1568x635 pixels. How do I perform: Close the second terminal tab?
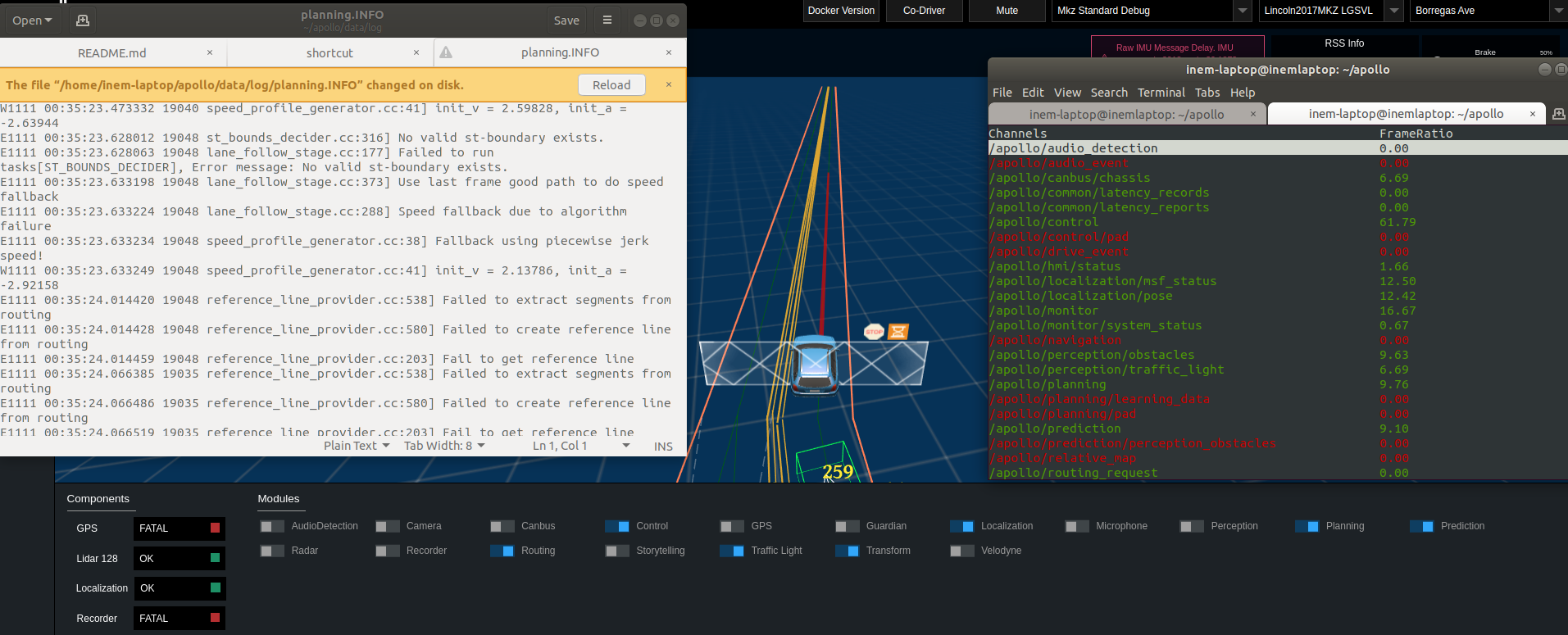pyautogui.click(x=1533, y=115)
